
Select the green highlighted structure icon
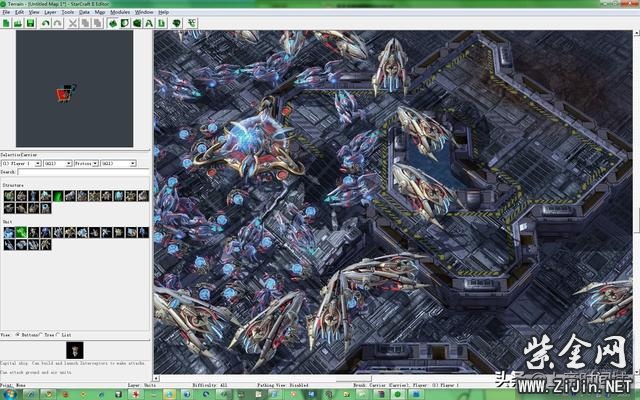point(58,196)
